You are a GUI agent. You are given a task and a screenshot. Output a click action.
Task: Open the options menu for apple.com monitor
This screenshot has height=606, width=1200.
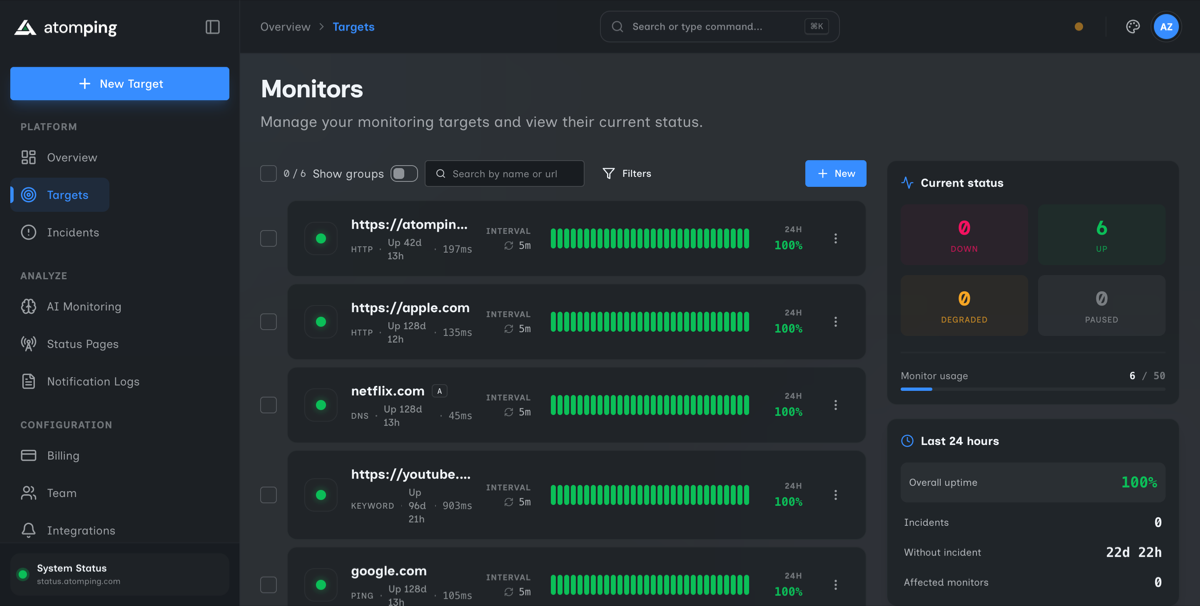[836, 321]
